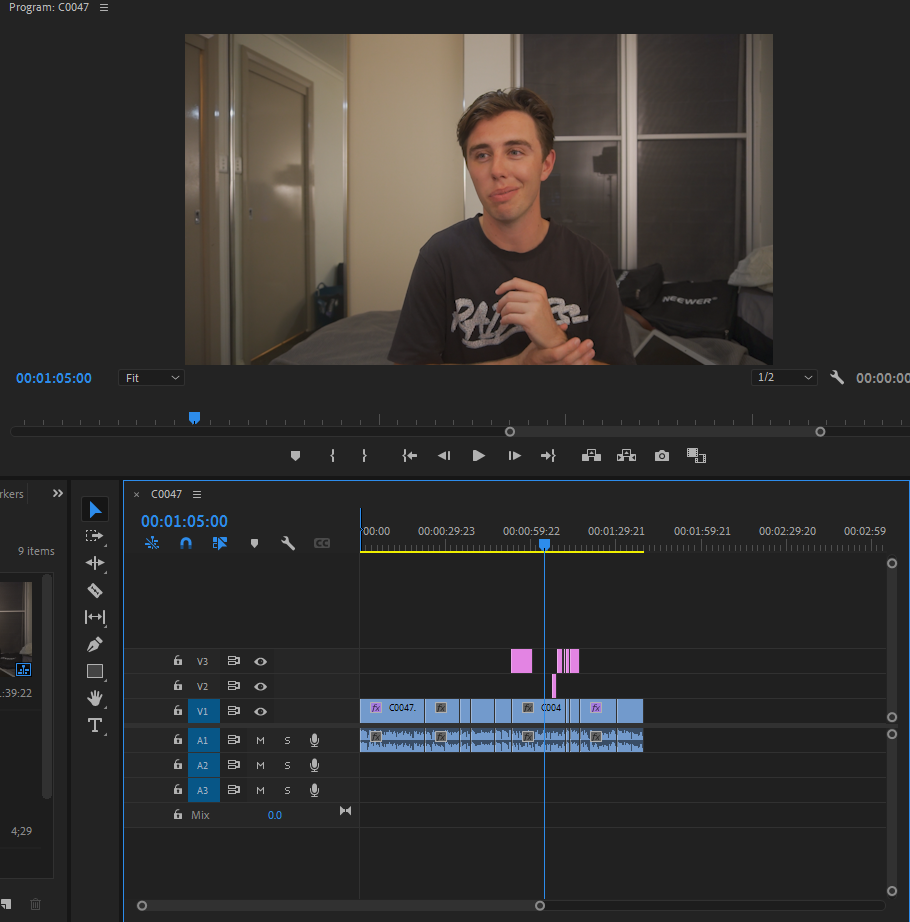
Task: Open the timeline panel menu next to C0047
Action: coord(197,494)
